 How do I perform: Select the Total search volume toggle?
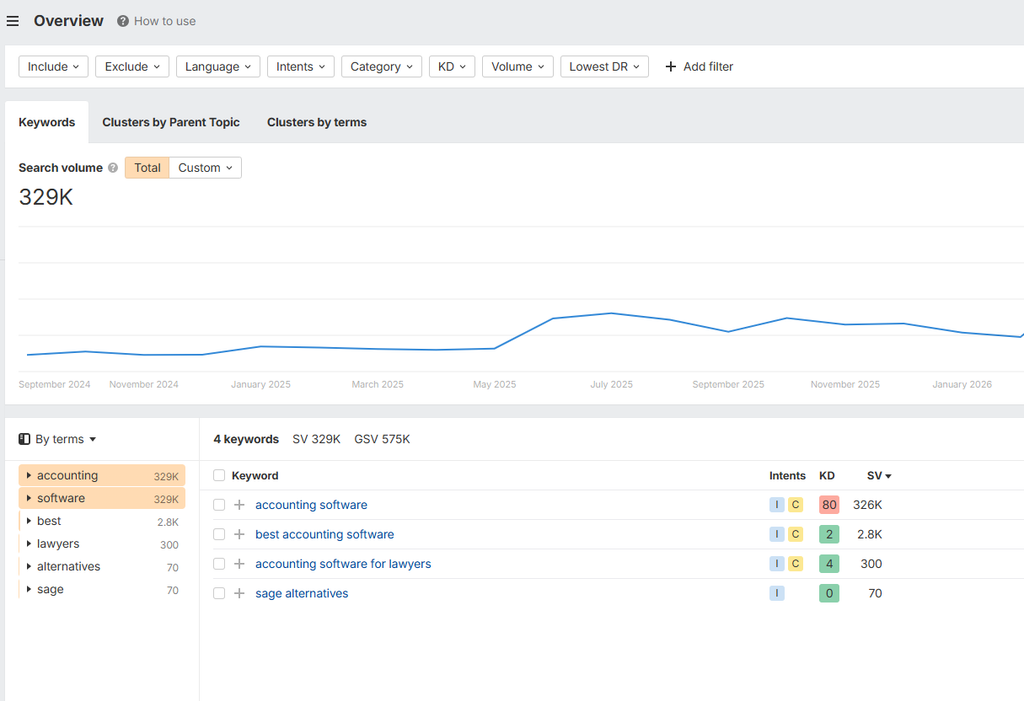click(147, 168)
